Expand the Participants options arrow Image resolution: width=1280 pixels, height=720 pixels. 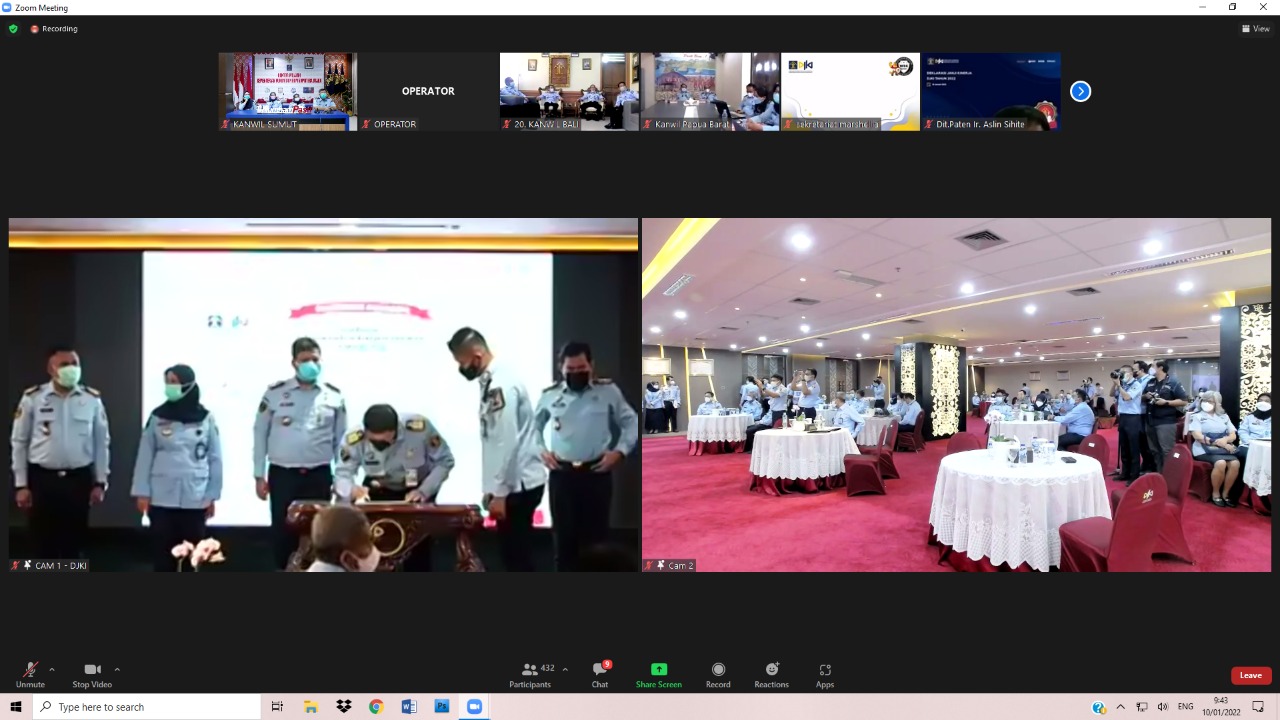pos(565,669)
